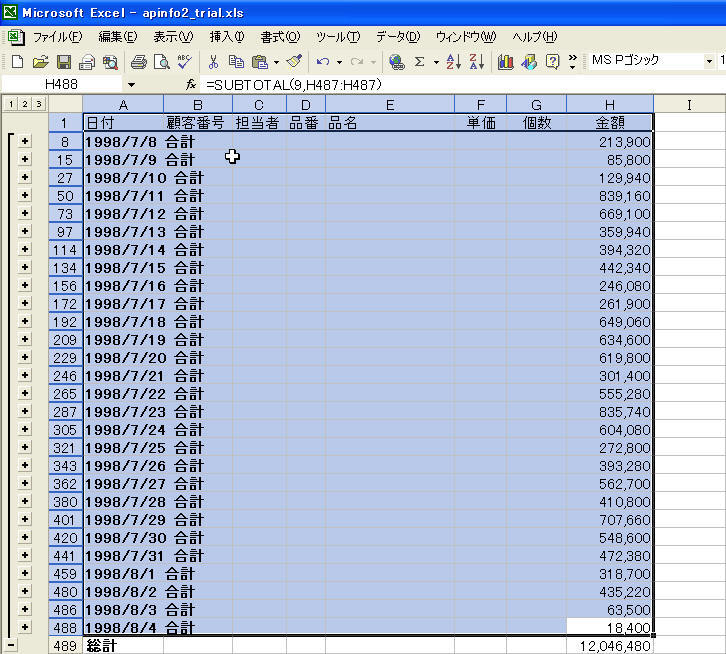
Task: Click outline level 1 button
Action: (x=10, y=104)
